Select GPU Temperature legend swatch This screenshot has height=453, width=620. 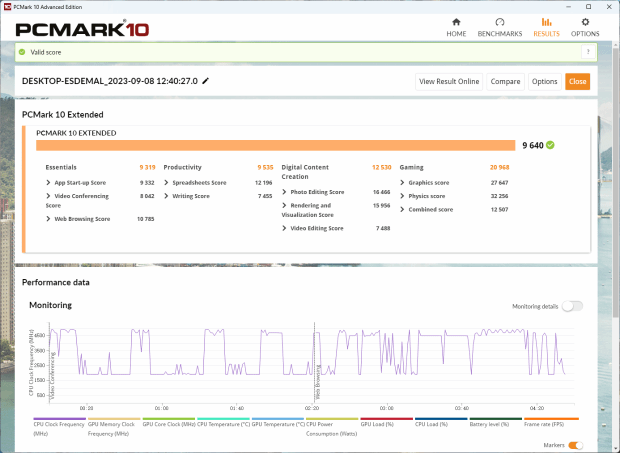click(278, 419)
